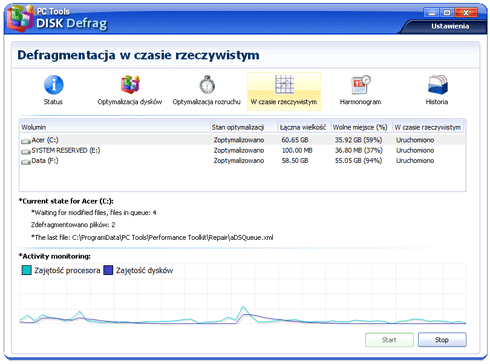Sort by Wolumin column header

114,127
